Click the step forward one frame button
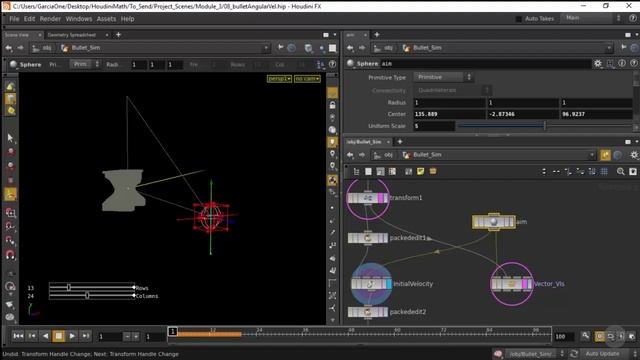 86,336
